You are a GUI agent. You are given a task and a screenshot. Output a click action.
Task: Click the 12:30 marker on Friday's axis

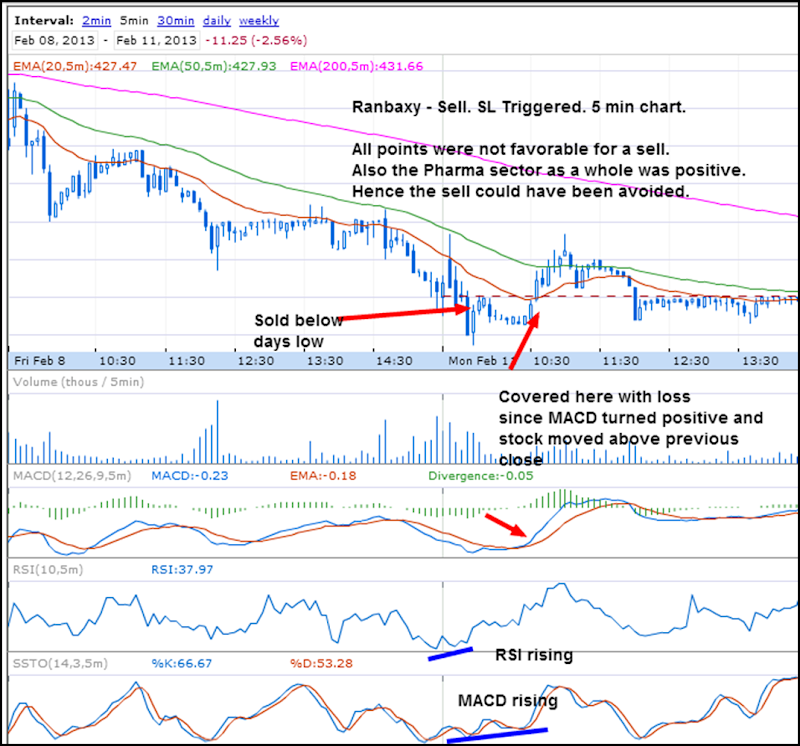tap(256, 361)
